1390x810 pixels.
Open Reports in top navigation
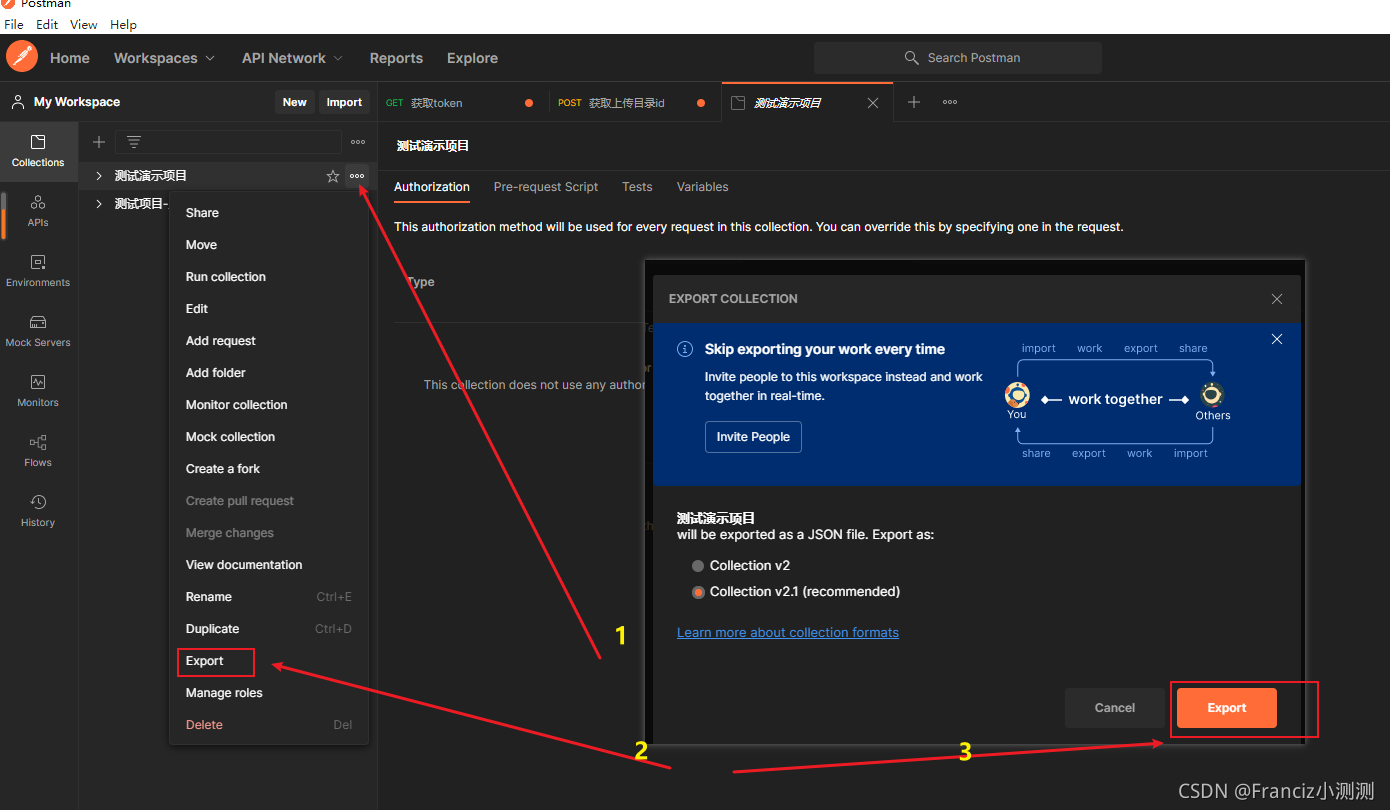coord(396,58)
